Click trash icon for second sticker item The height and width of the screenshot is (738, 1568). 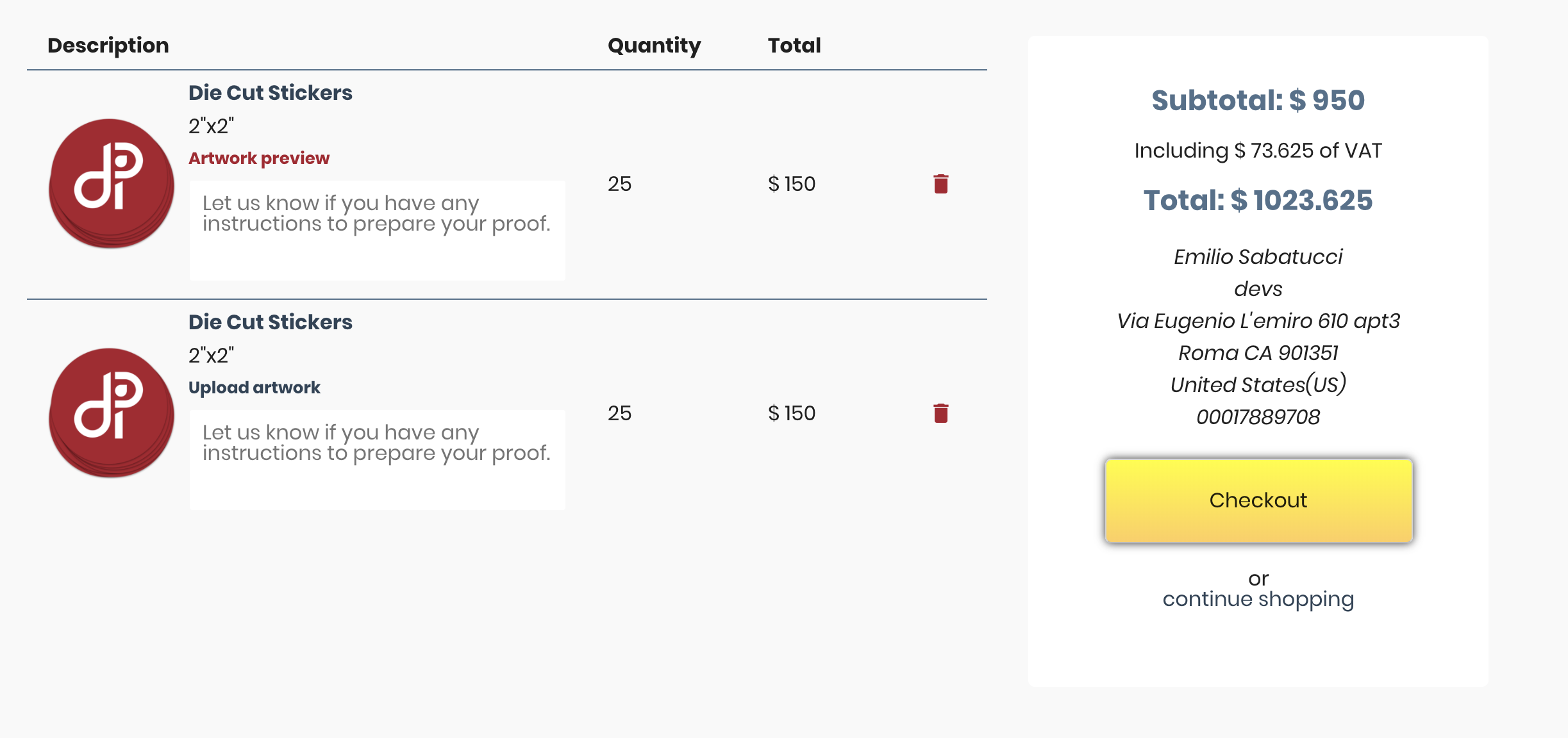point(940,413)
